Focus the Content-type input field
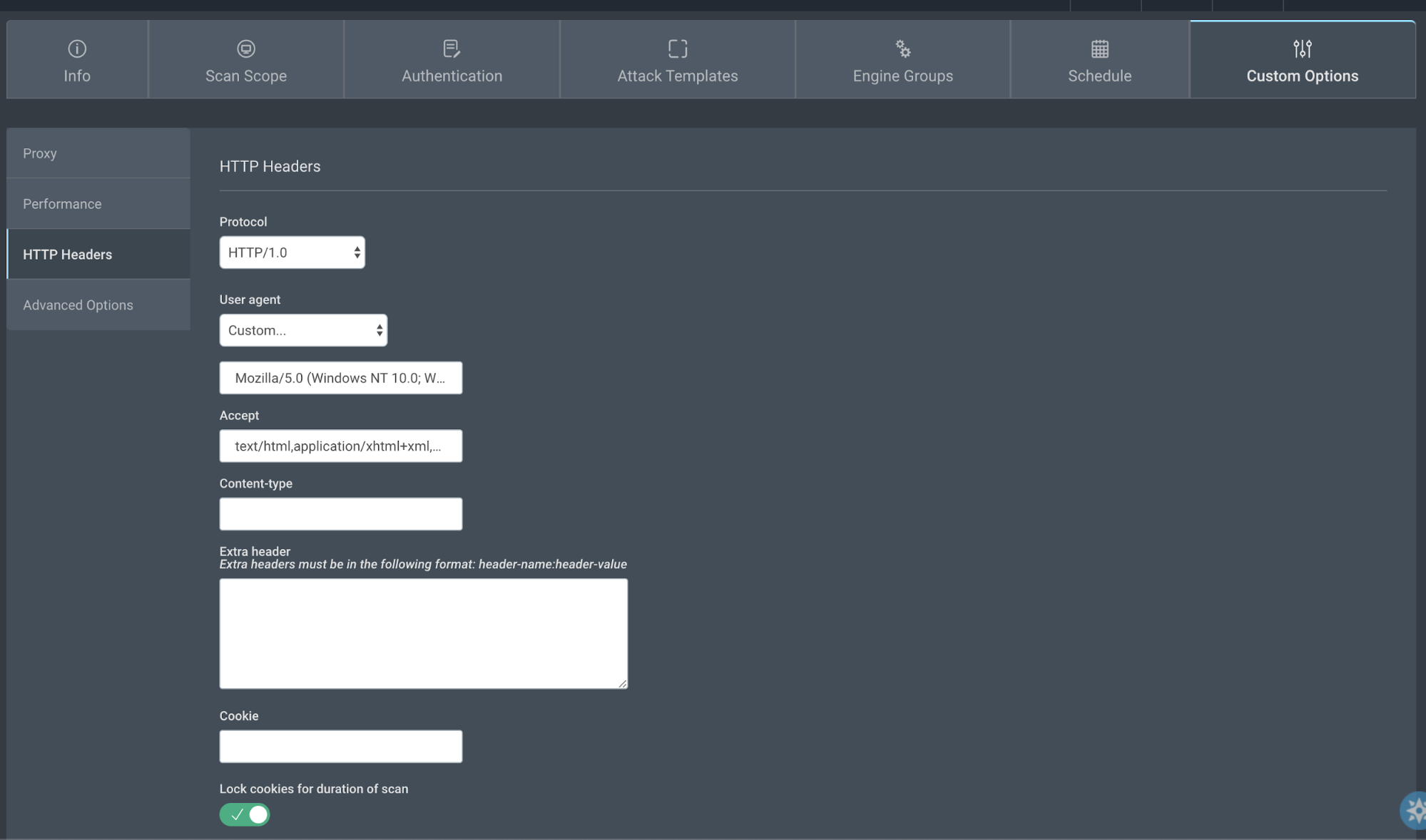This screenshot has width=1426, height=840. coord(340,513)
